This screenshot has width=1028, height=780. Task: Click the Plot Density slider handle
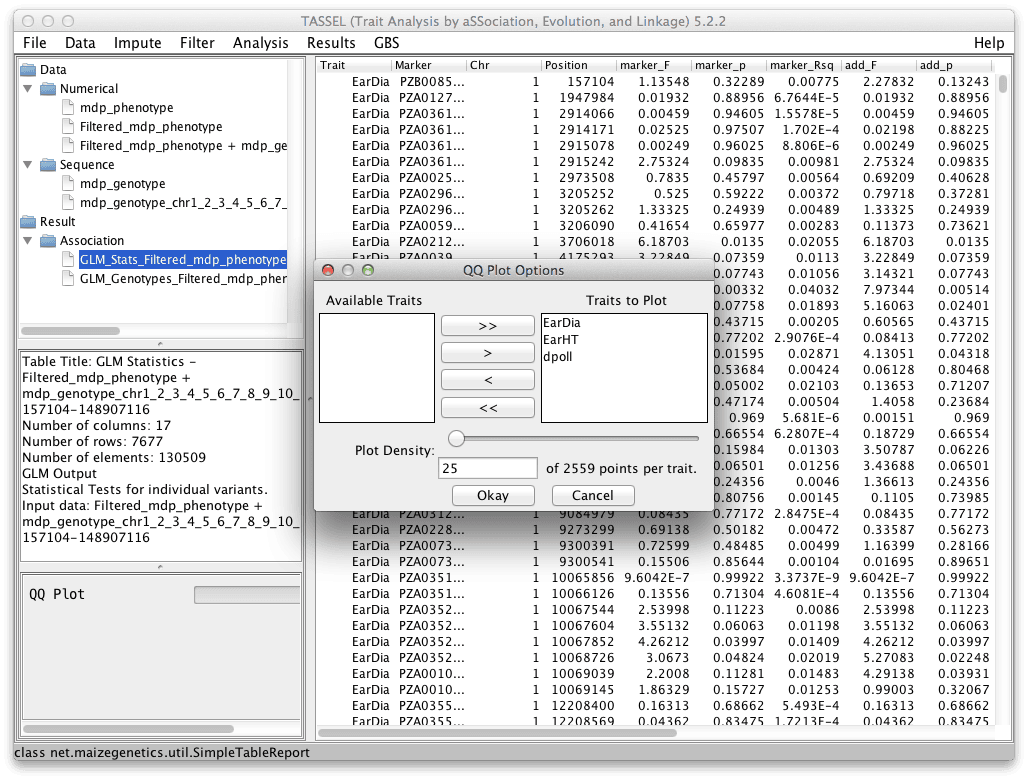point(456,439)
